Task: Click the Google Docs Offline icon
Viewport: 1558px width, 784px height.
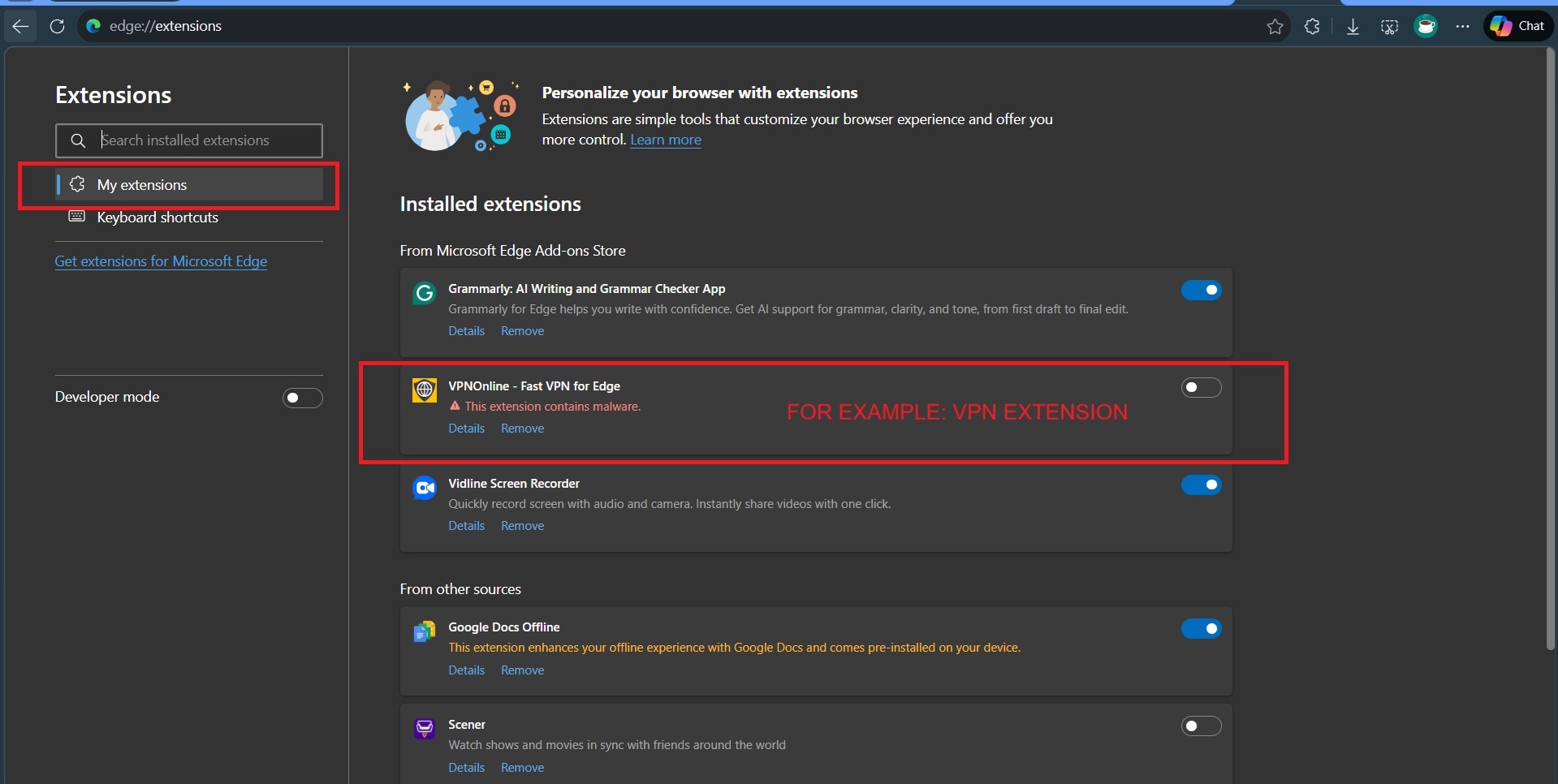Action: click(424, 631)
